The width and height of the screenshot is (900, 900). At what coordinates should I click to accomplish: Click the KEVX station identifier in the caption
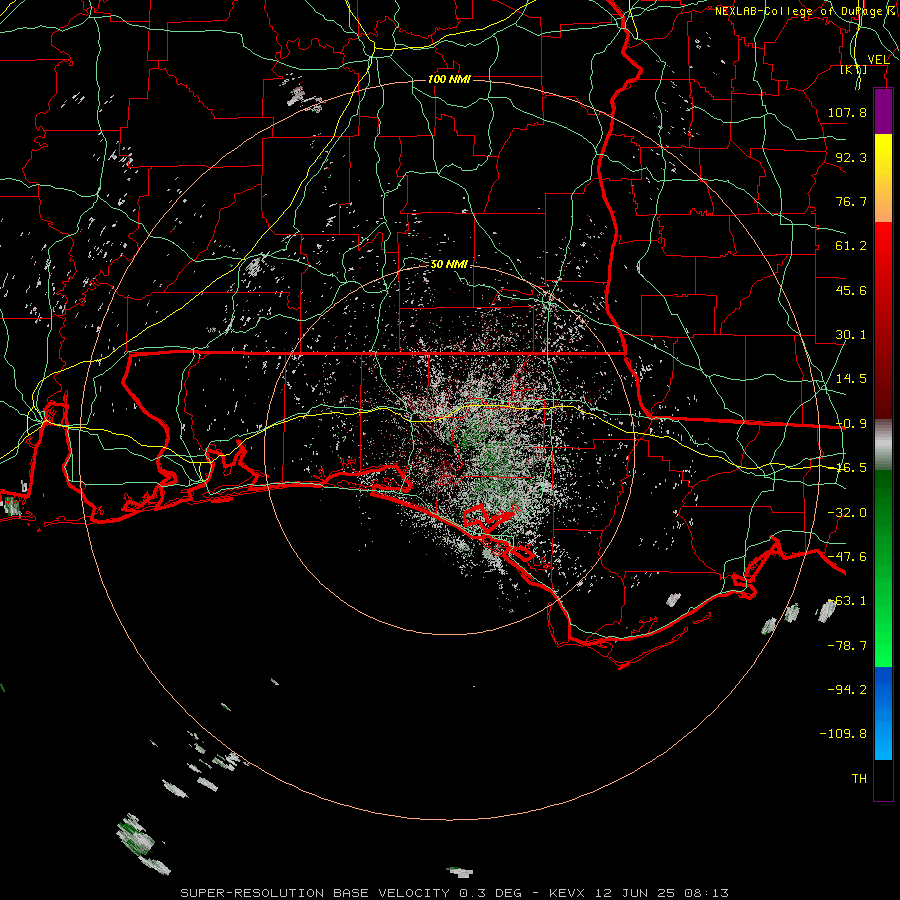tap(569, 893)
